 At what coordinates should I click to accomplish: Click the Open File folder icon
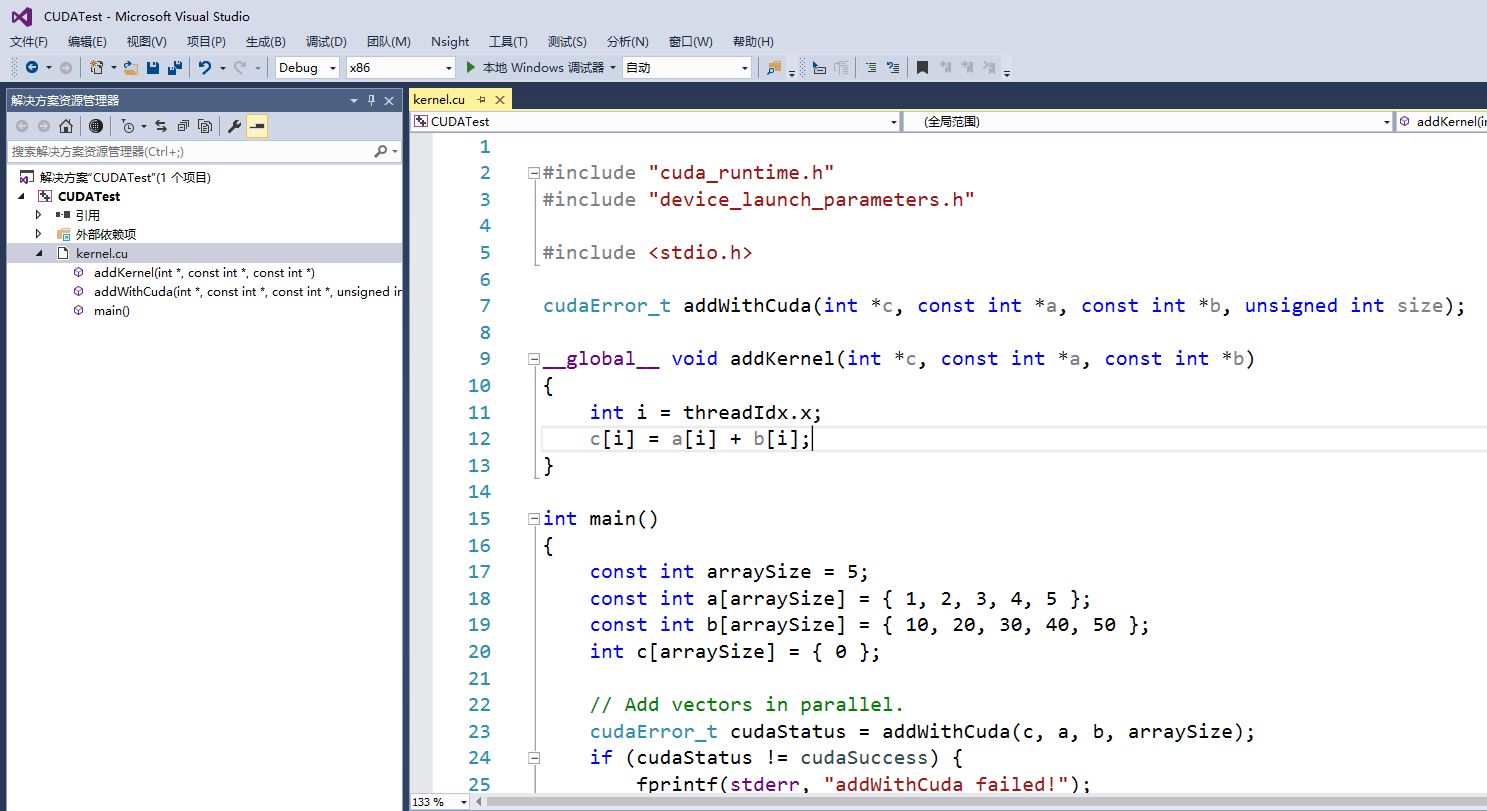click(131, 67)
